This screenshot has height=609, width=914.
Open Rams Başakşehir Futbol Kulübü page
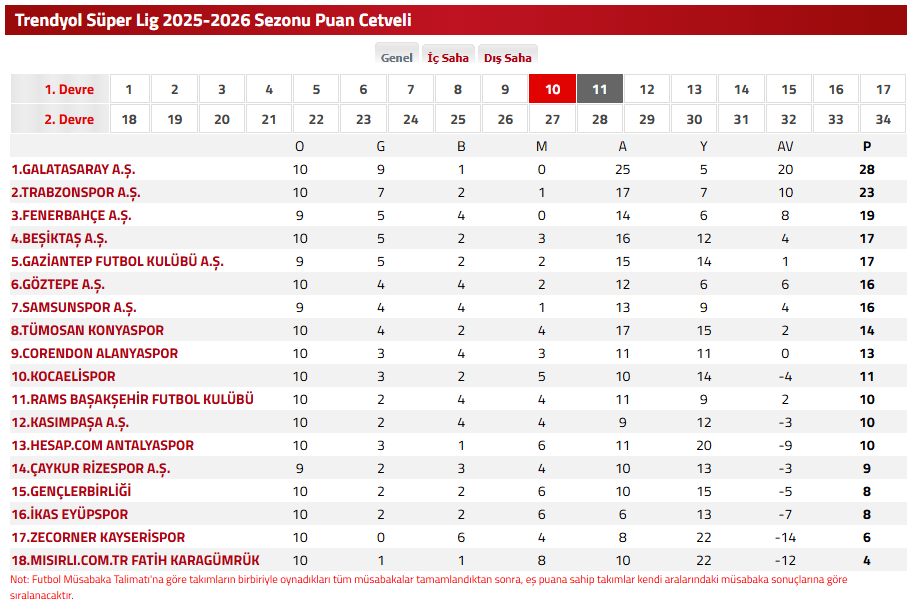point(132,399)
